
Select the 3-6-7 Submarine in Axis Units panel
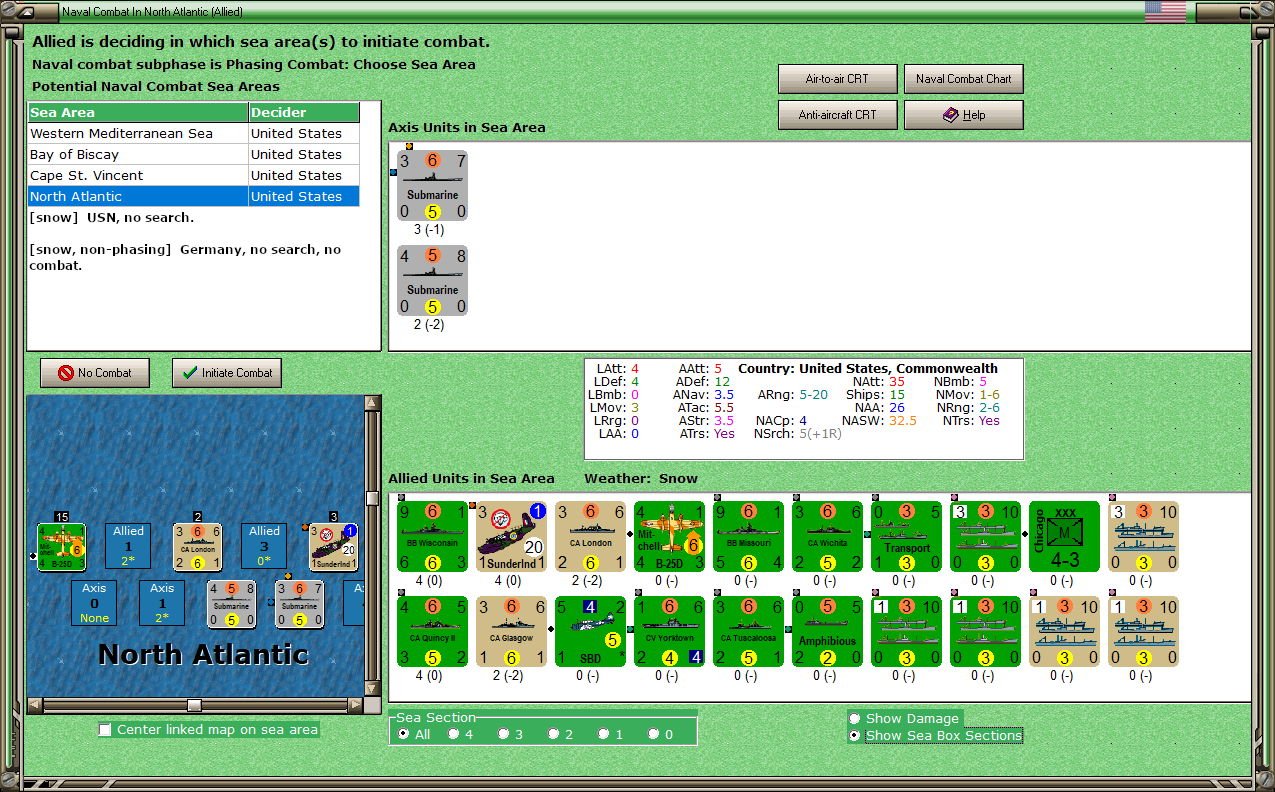(x=432, y=185)
